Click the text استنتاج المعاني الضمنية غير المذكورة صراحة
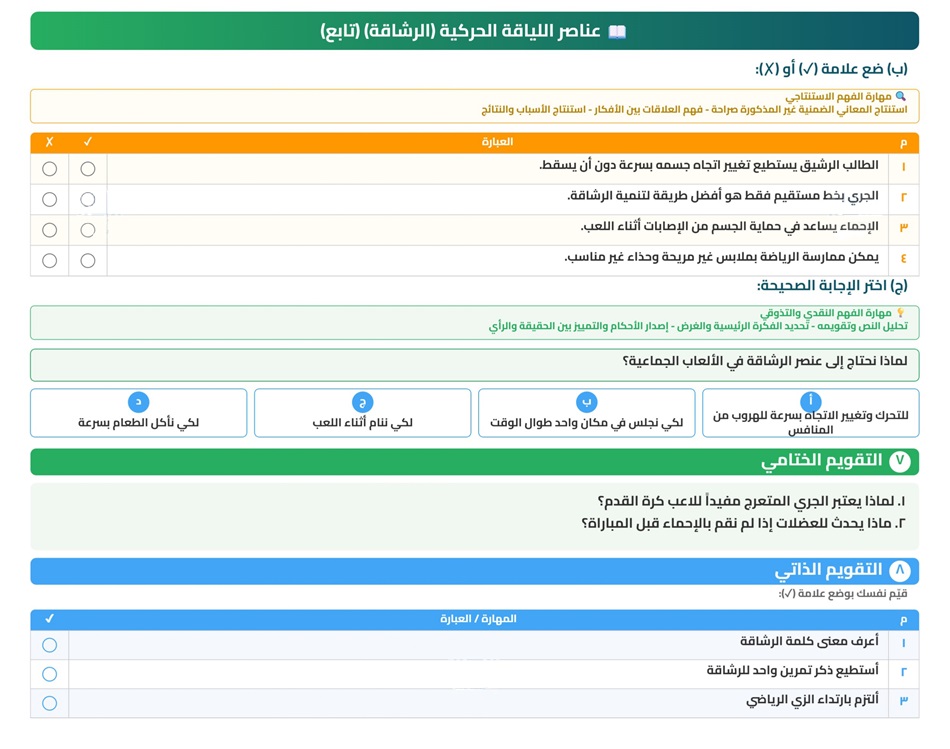 (809, 110)
